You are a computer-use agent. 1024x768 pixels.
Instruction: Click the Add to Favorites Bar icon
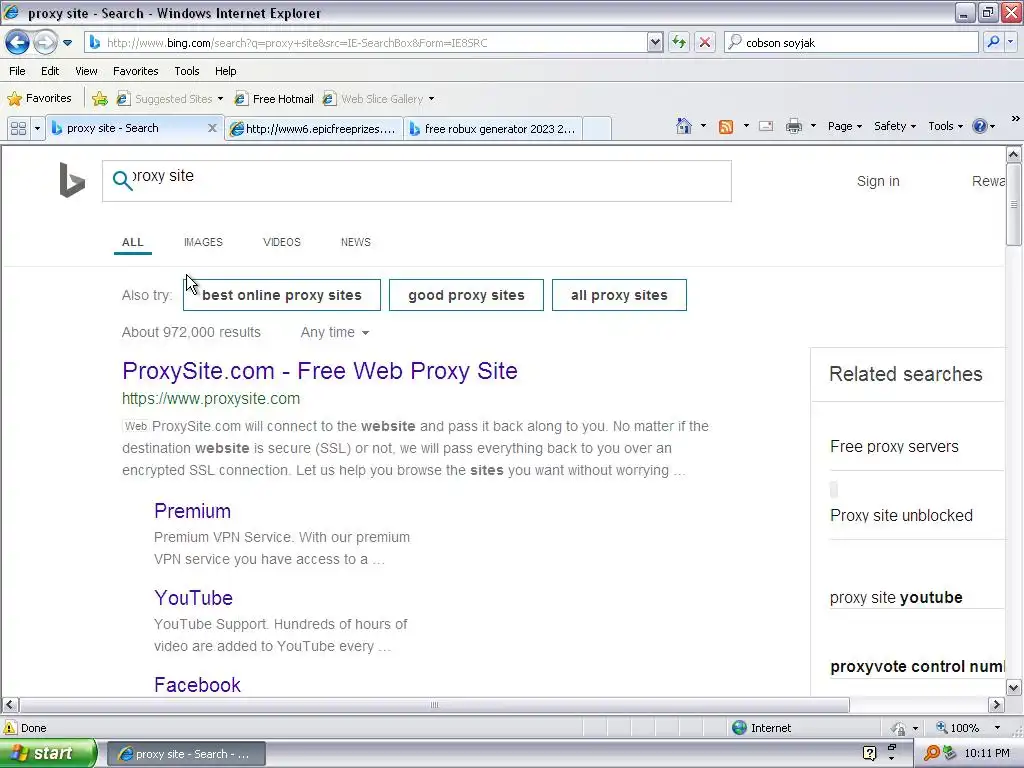tap(100, 99)
